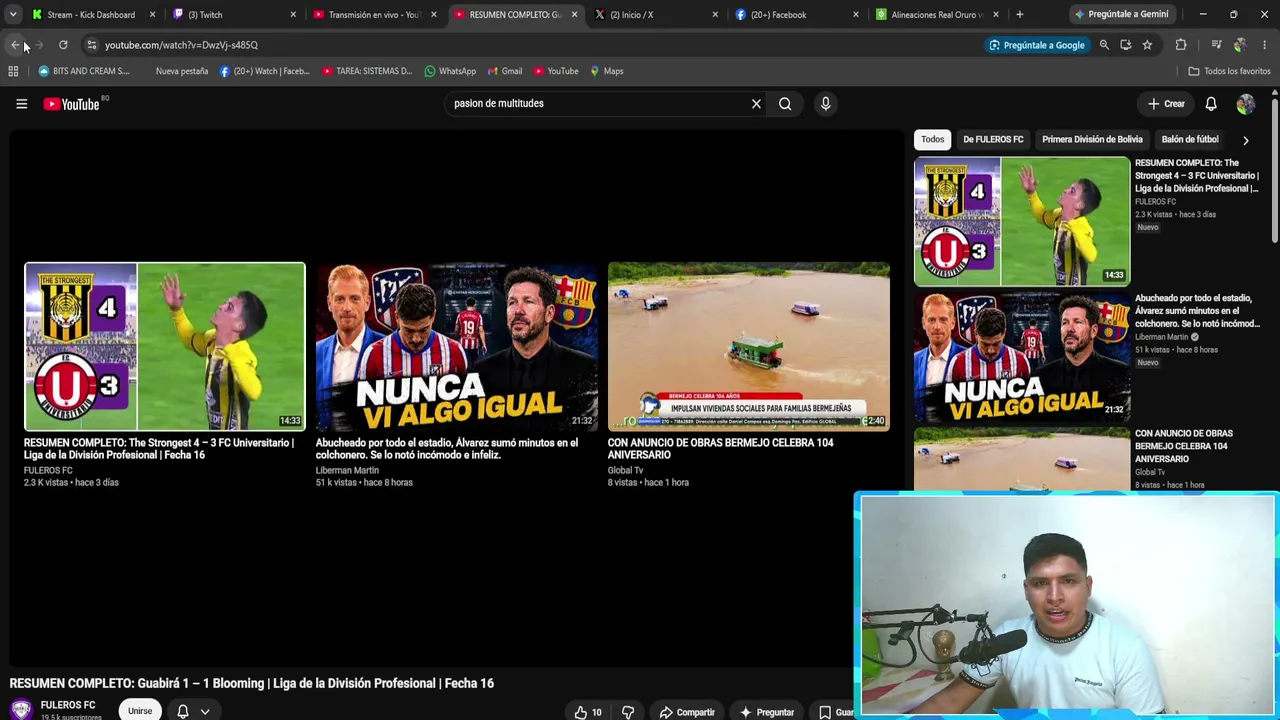The image size is (1280, 720).
Task: Select the Balón de fútbol chip
Action: [1190, 140]
